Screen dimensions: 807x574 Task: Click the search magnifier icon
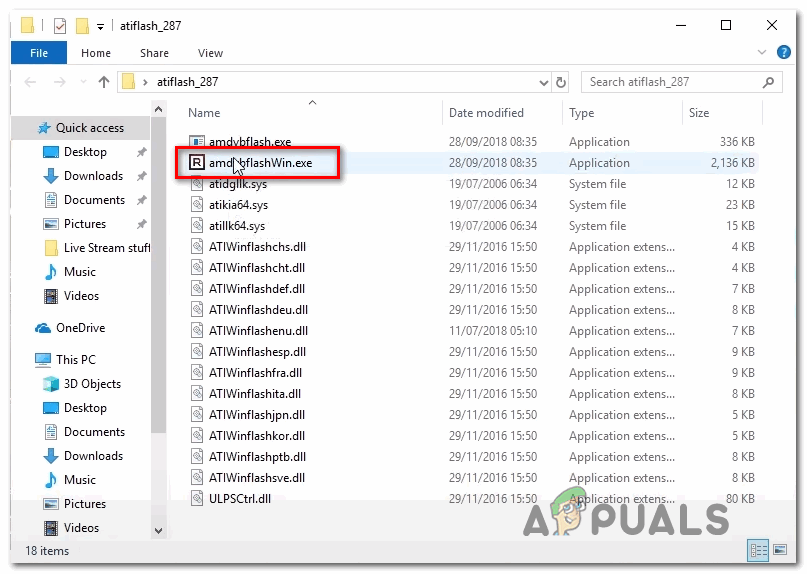coord(768,82)
